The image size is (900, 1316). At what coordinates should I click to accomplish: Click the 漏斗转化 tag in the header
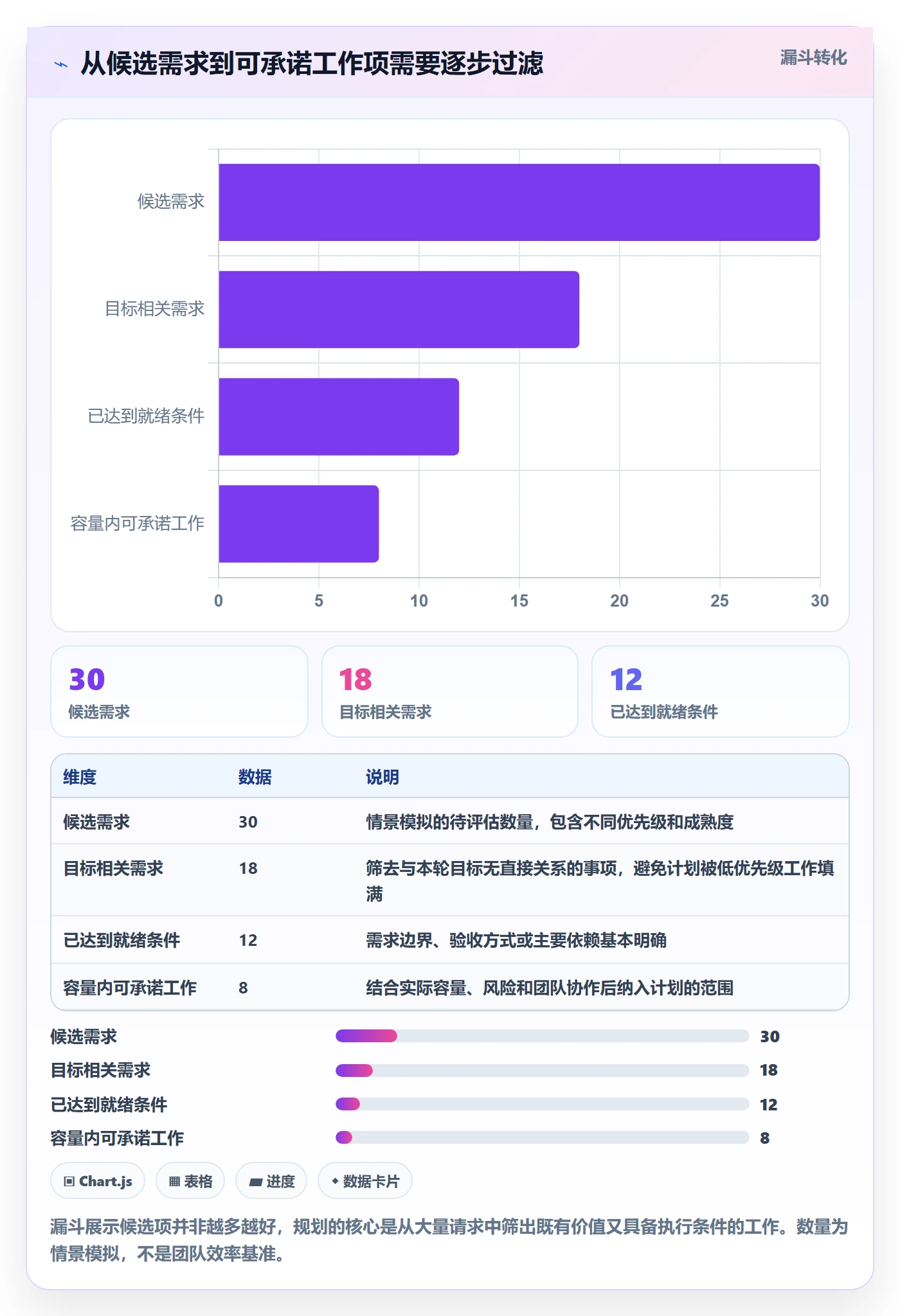click(x=813, y=58)
